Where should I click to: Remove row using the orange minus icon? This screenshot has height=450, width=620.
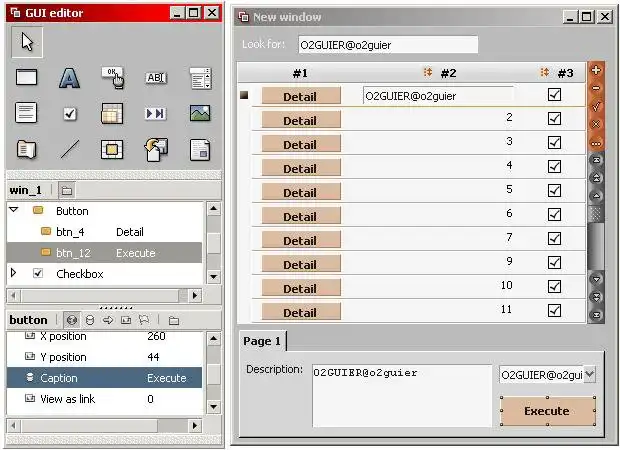click(596, 88)
